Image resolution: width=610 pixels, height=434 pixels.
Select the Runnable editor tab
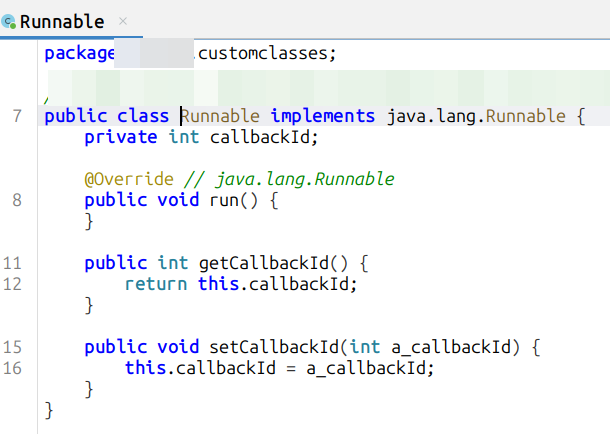(71, 21)
